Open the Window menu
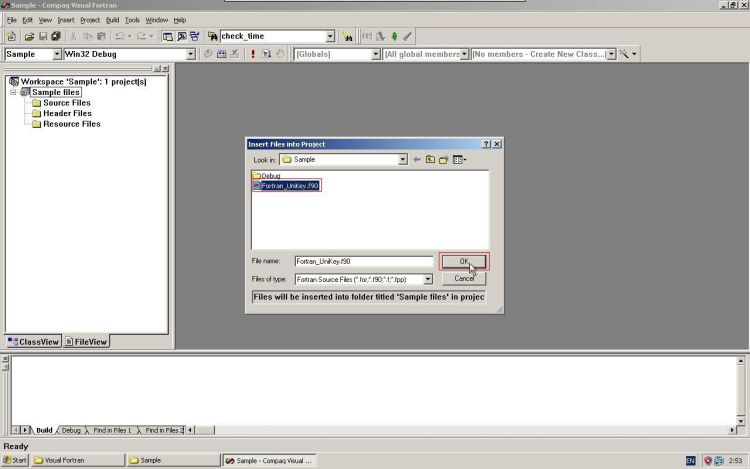 [156, 20]
